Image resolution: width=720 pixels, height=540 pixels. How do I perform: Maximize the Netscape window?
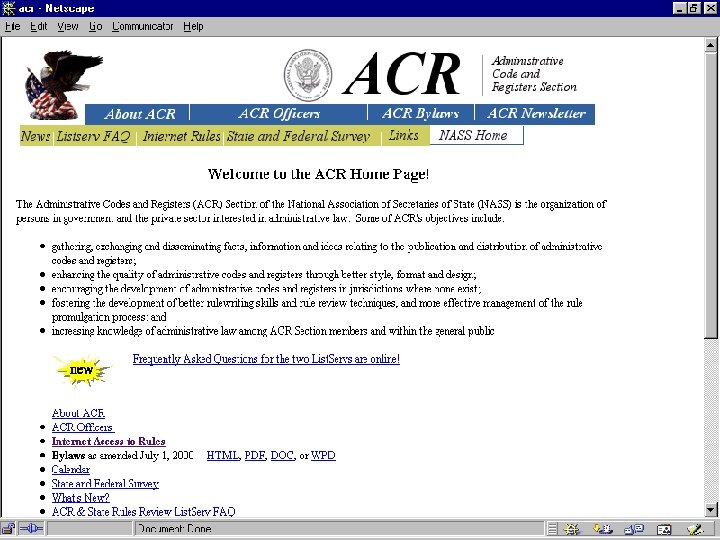coord(694,8)
